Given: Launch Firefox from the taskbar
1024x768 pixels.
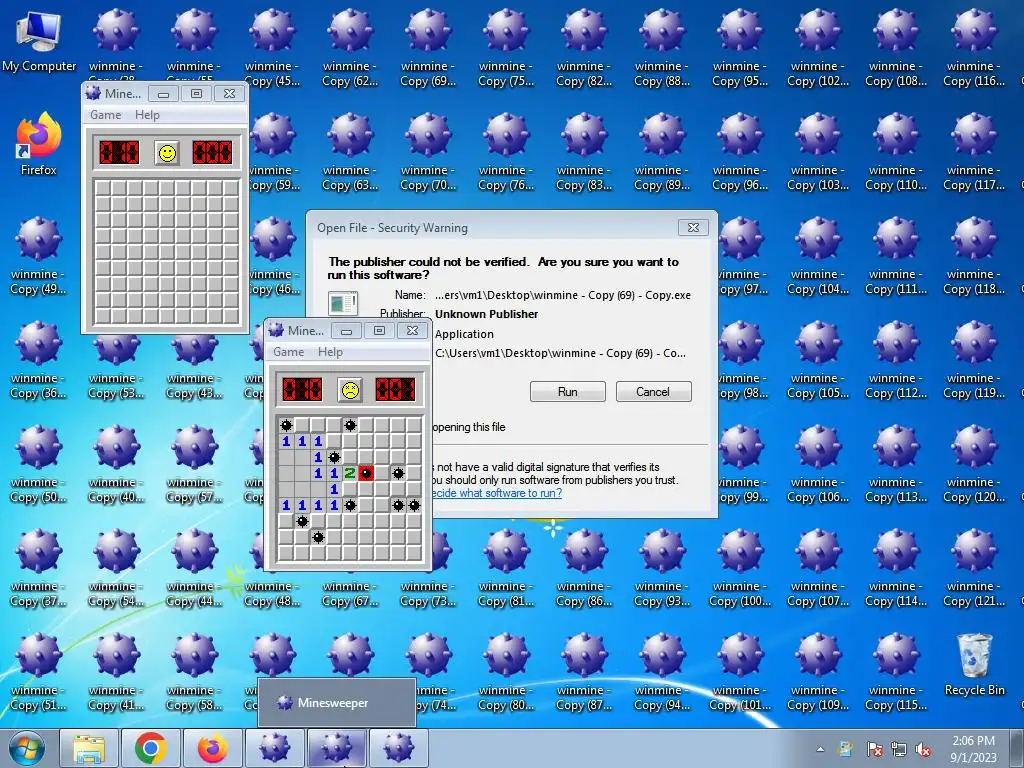Looking at the screenshot, I should tap(213, 748).
